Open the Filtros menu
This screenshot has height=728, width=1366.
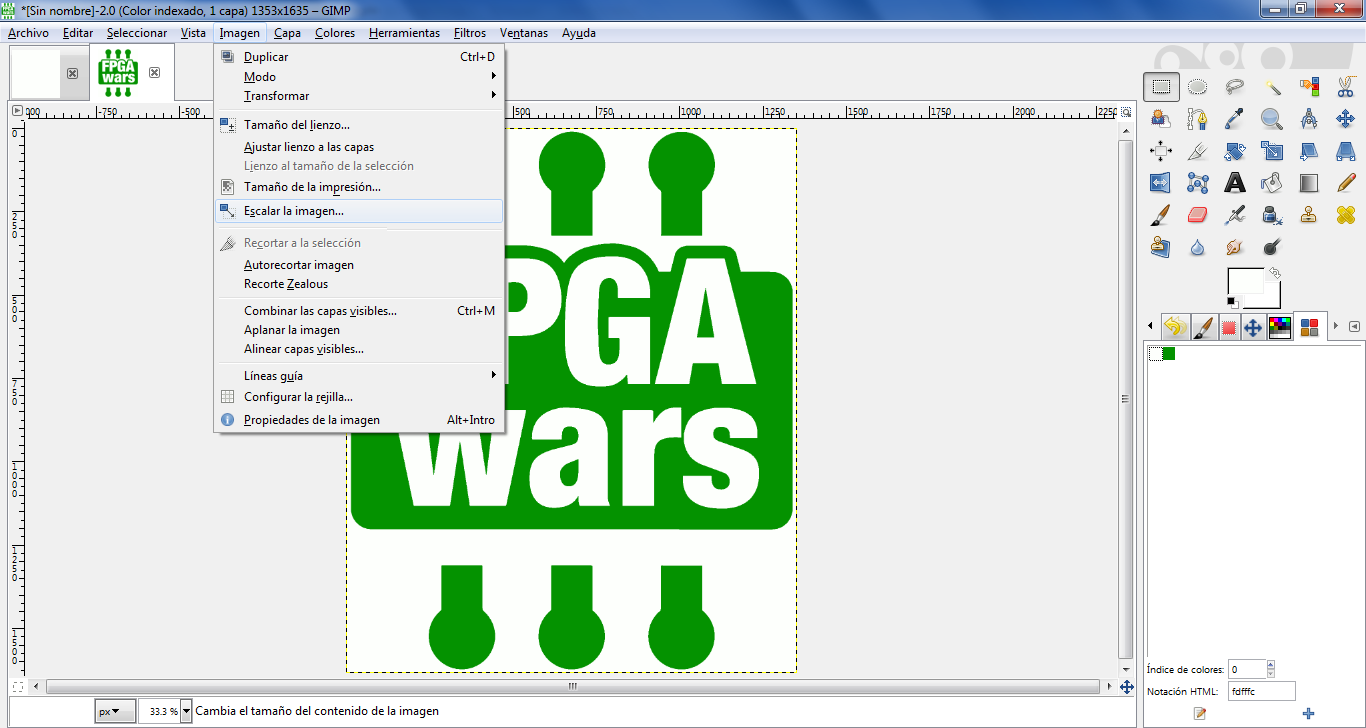click(470, 33)
